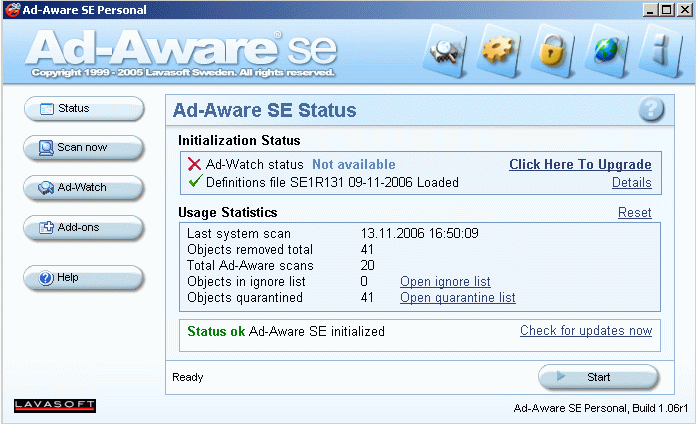Click the 'Ad-Aware SE Personal, Build 1.06r1' text

601,408
